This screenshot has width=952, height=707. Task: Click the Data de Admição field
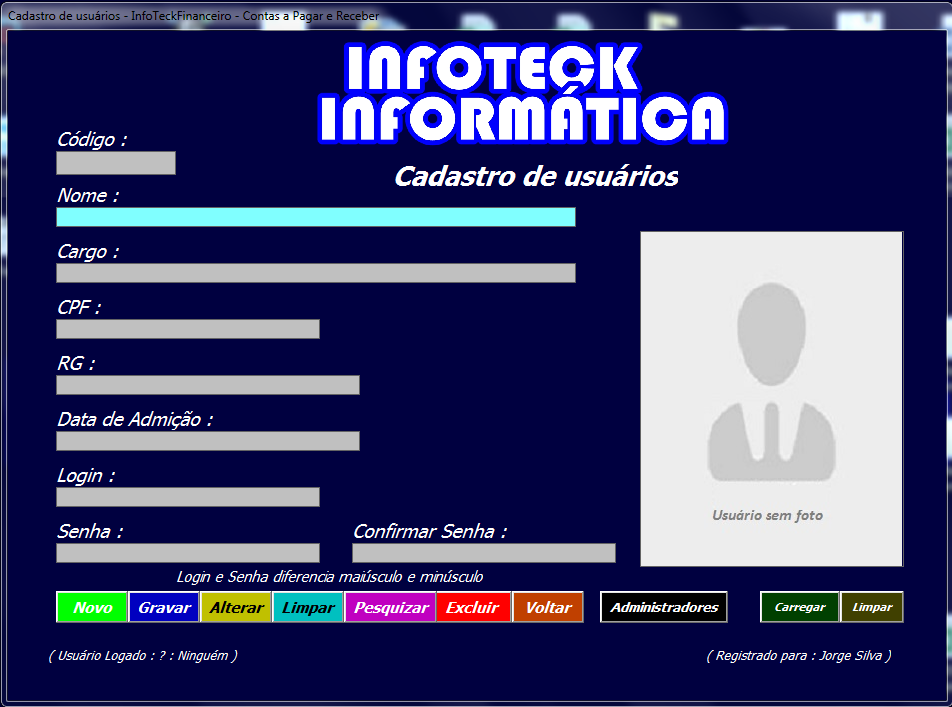pyautogui.click(x=207, y=440)
